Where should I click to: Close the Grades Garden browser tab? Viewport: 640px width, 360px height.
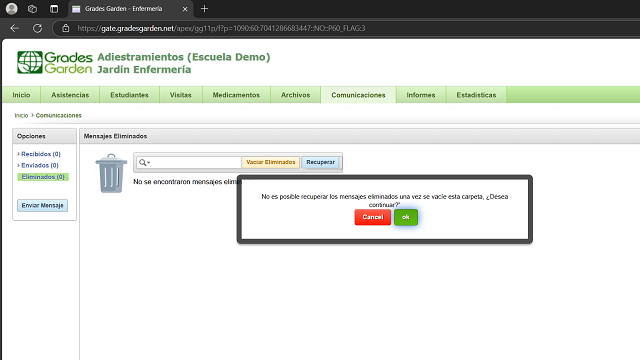(x=185, y=9)
